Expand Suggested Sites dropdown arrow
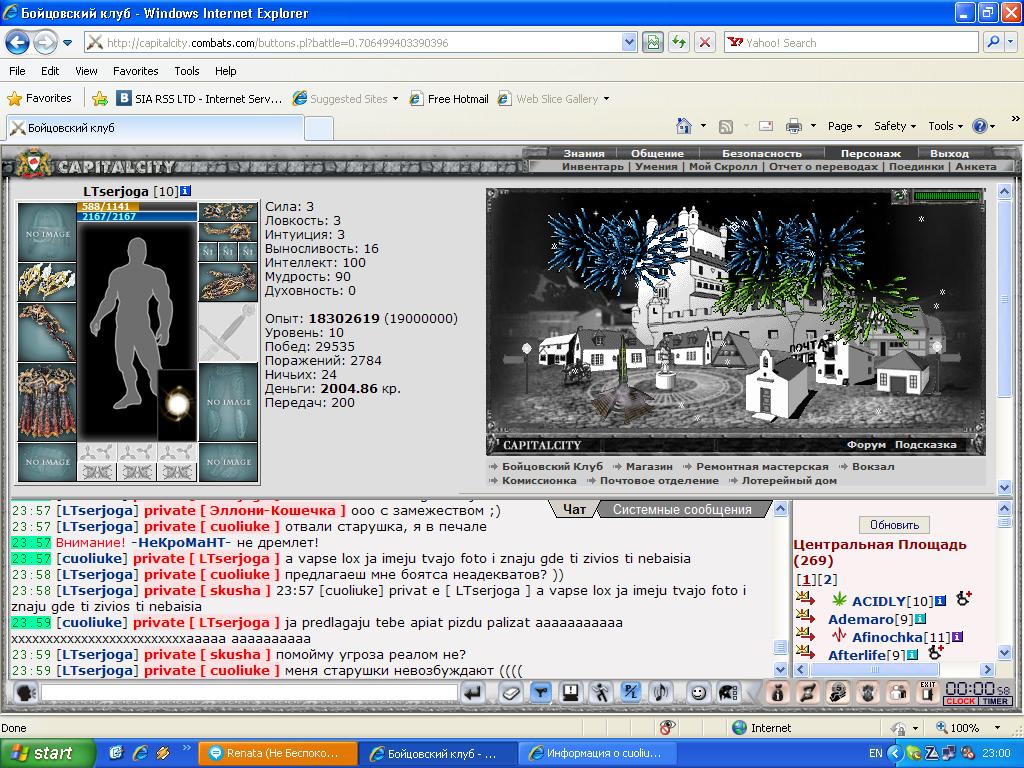This screenshot has width=1024, height=768. click(x=395, y=99)
